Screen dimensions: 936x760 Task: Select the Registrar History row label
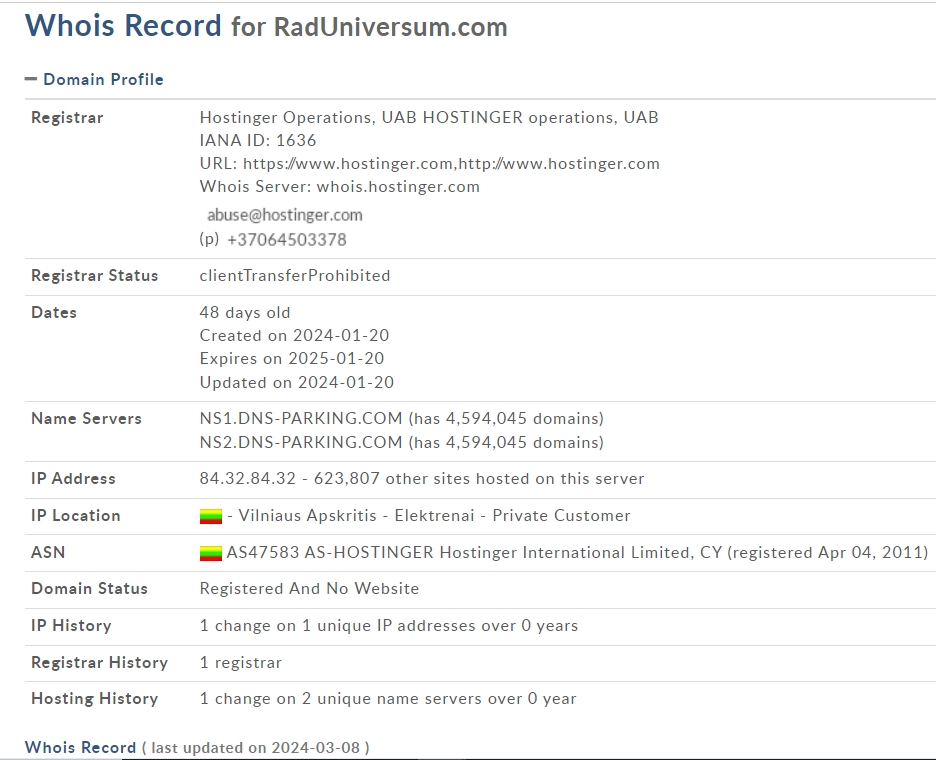pos(99,663)
